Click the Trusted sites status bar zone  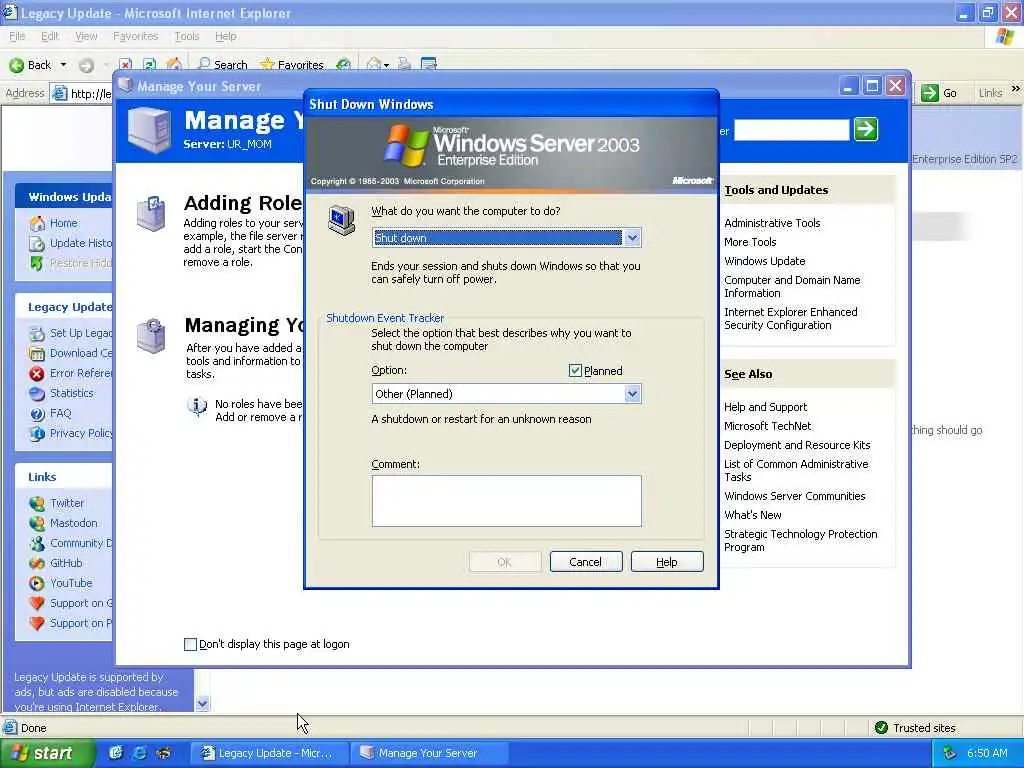[x=916, y=728]
